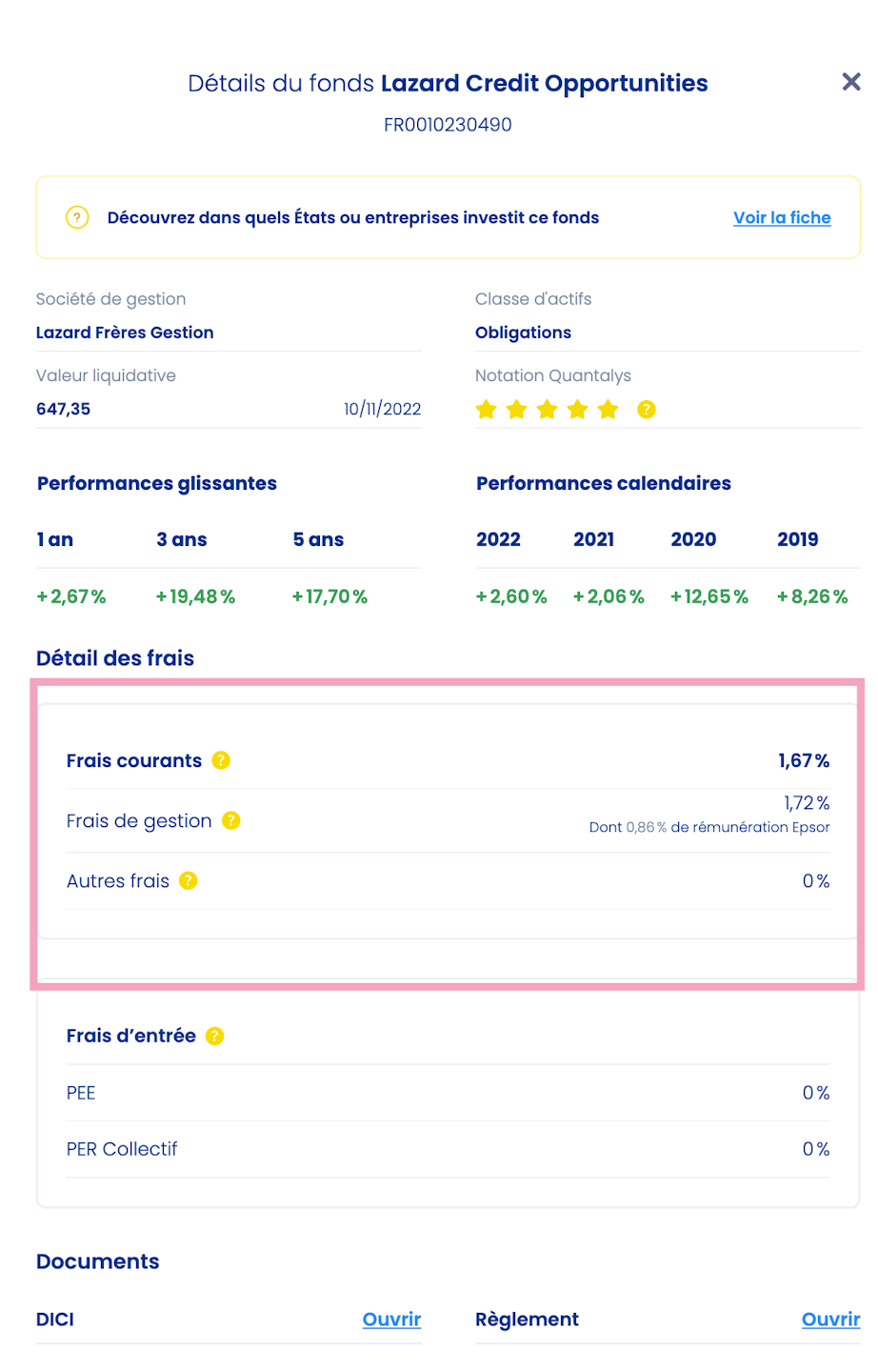This screenshot has height=1372, width=878.
Task: Select the PEE entry fees row
Action: pyautogui.click(x=81, y=1093)
